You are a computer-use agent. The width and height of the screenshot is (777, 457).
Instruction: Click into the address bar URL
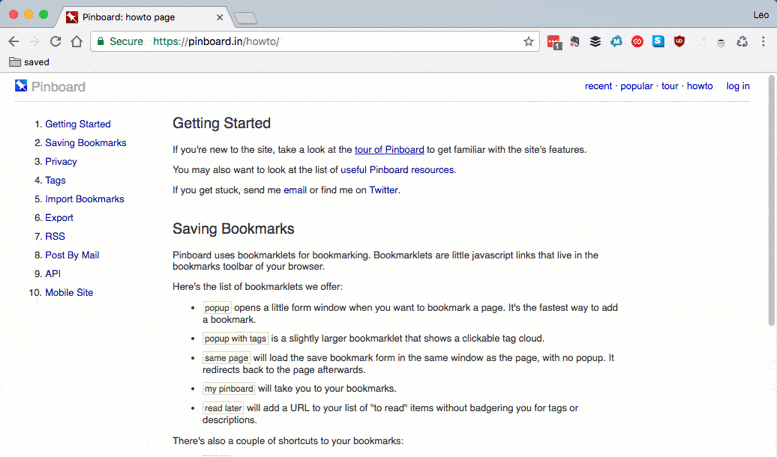point(317,42)
